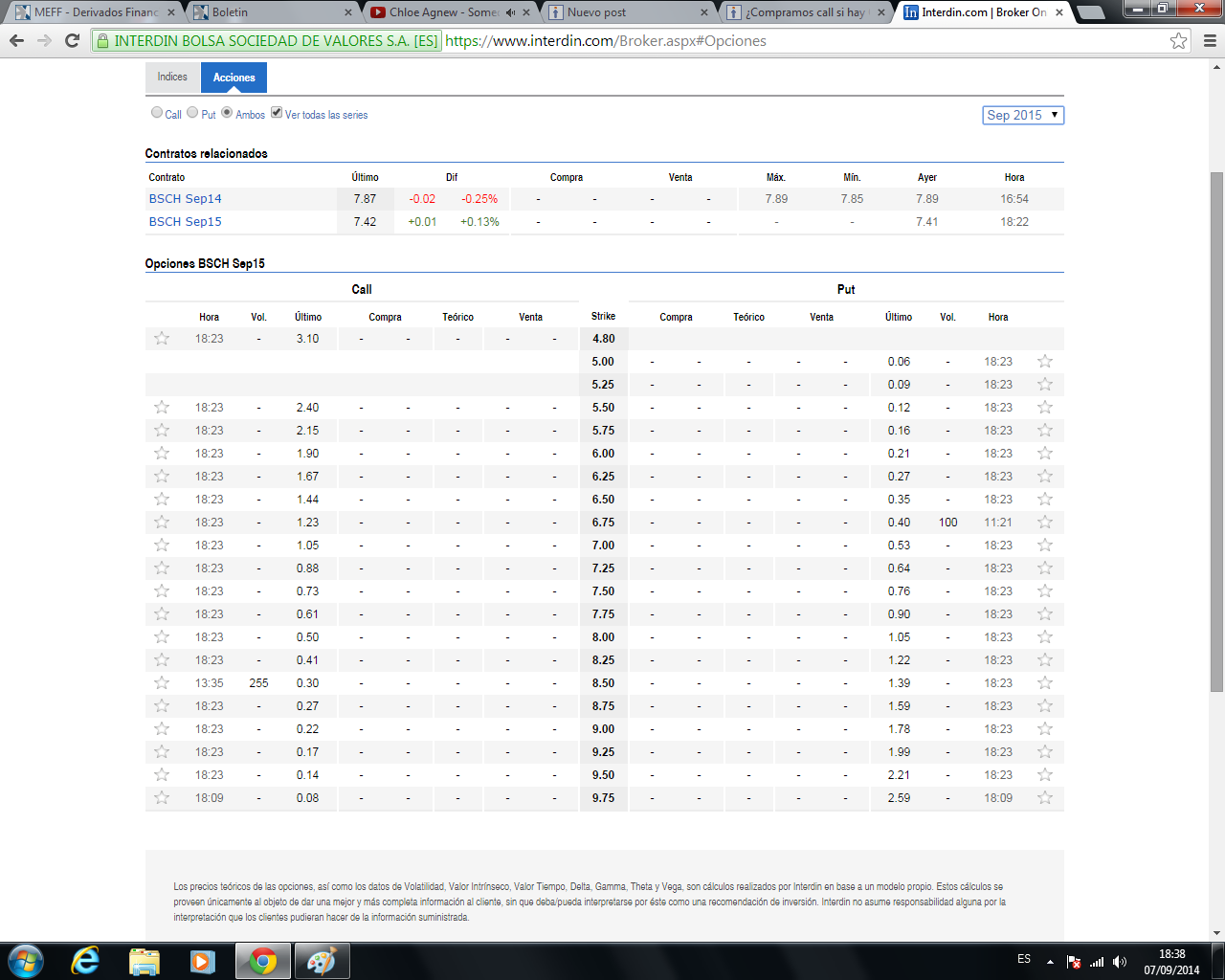This screenshot has width=1225, height=980.
Task: Uncheck Ver todas las series
Action: point(277,112)
